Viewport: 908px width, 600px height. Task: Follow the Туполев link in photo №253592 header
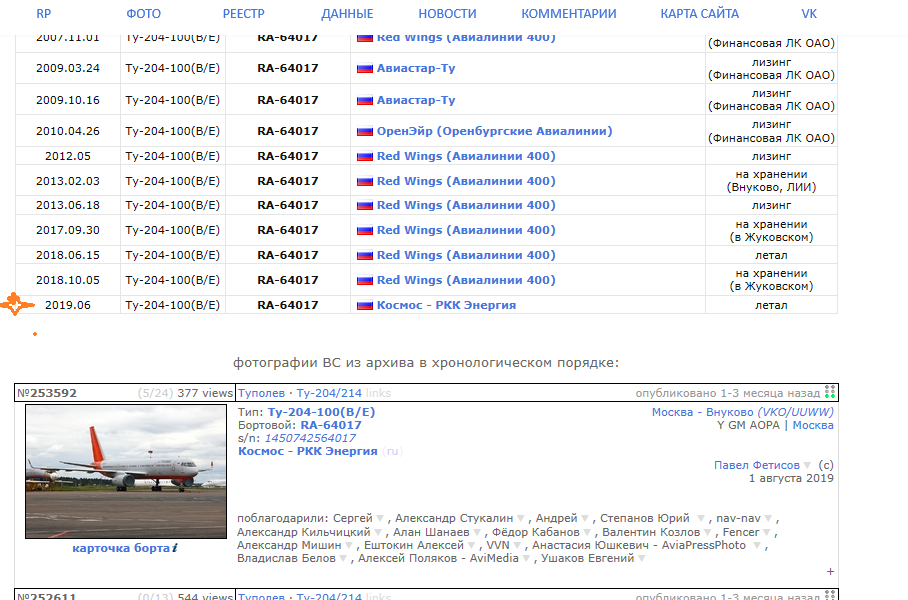coord(261,393)
